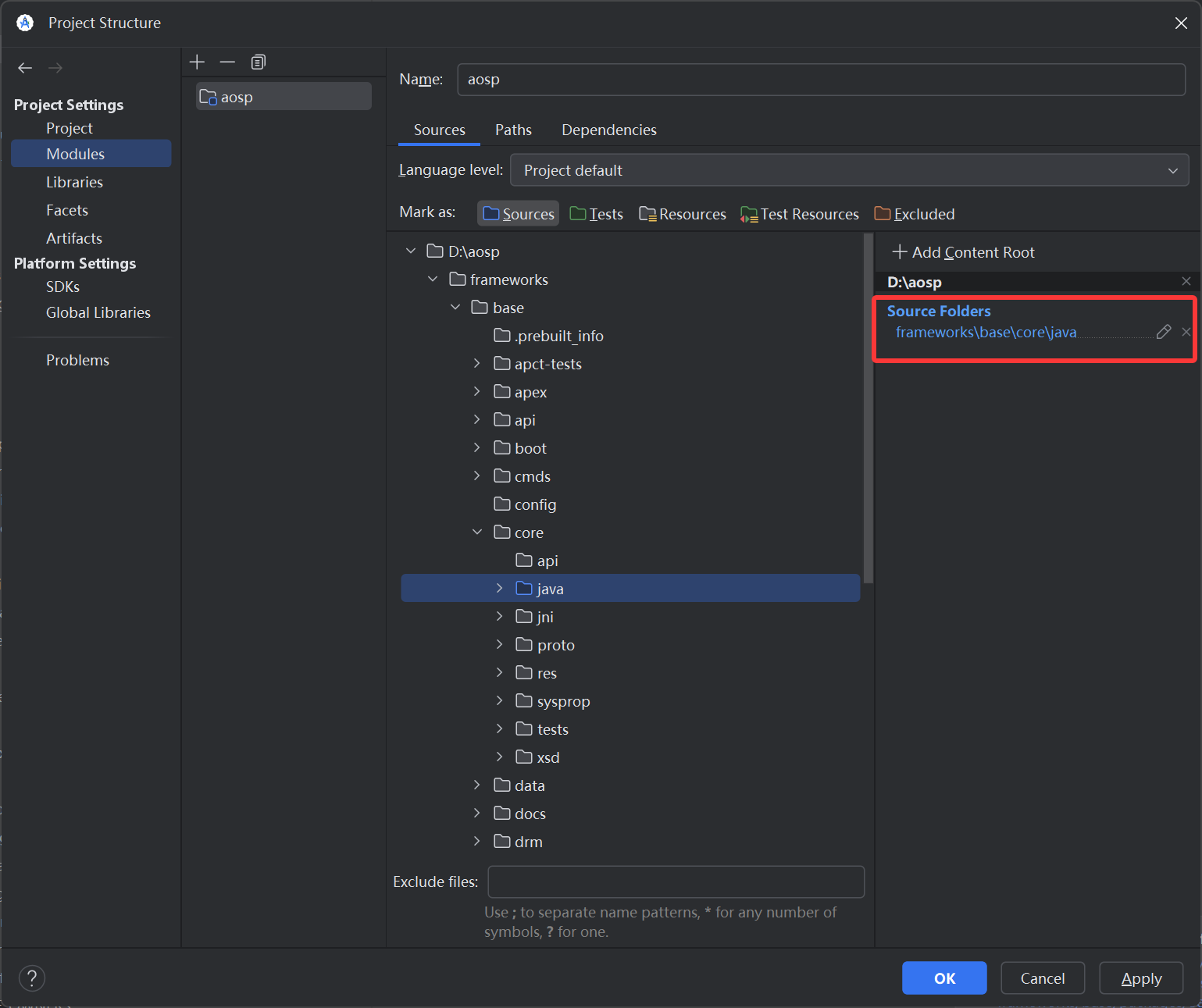This screenshot has height=1008, width=1202.
Task: Close the Project Structure dialog
Action: pos(1181,23)
